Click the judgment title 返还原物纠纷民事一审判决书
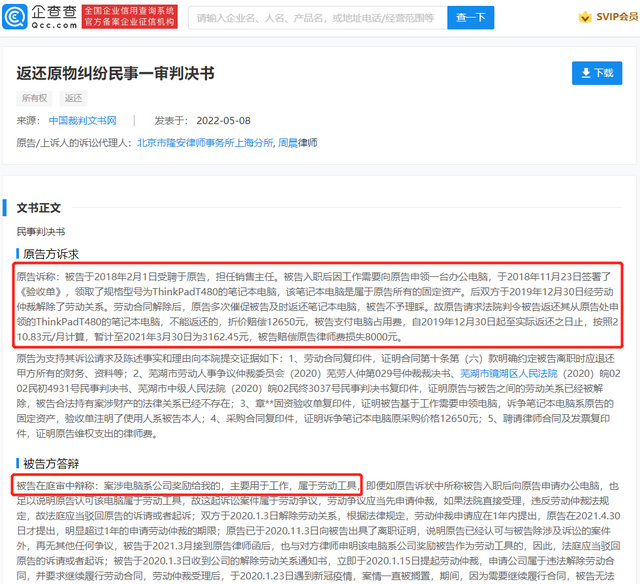The image size is (640, 584). (x=115, y=74)
